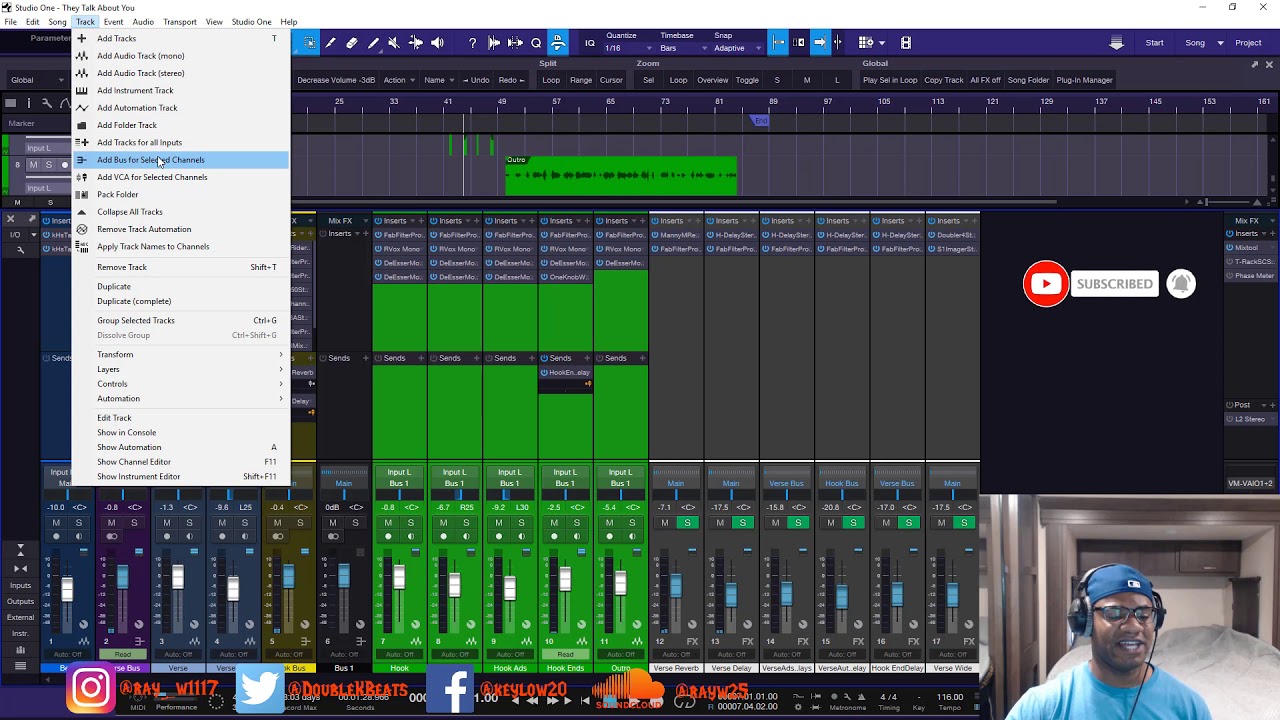
Task: Expand the Layers submenu
Action: (x=181, y=369)
